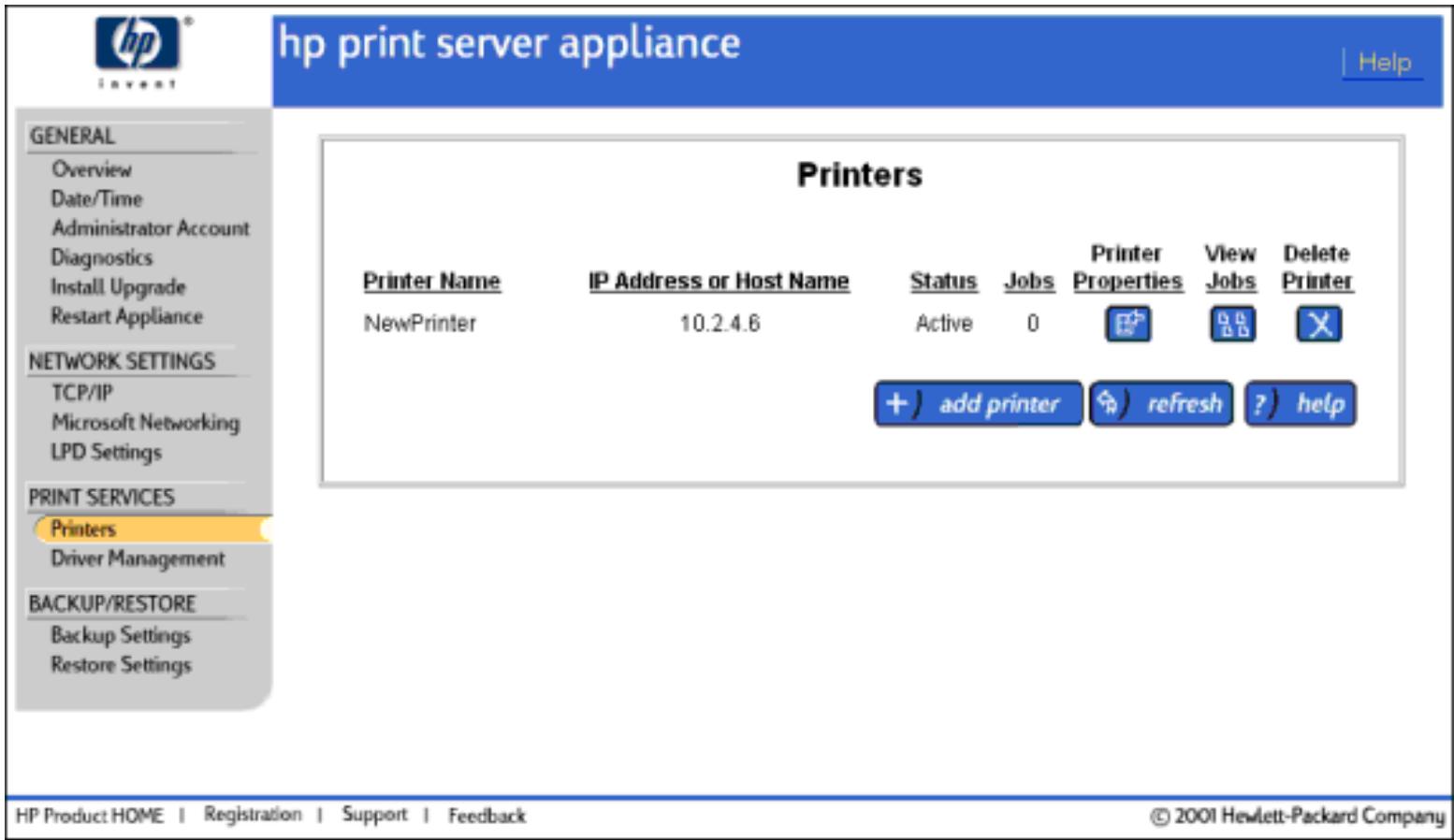Click BACKUP/RESTORE section heading
This screenshot has height=840, width=1454.
[112, 604]
